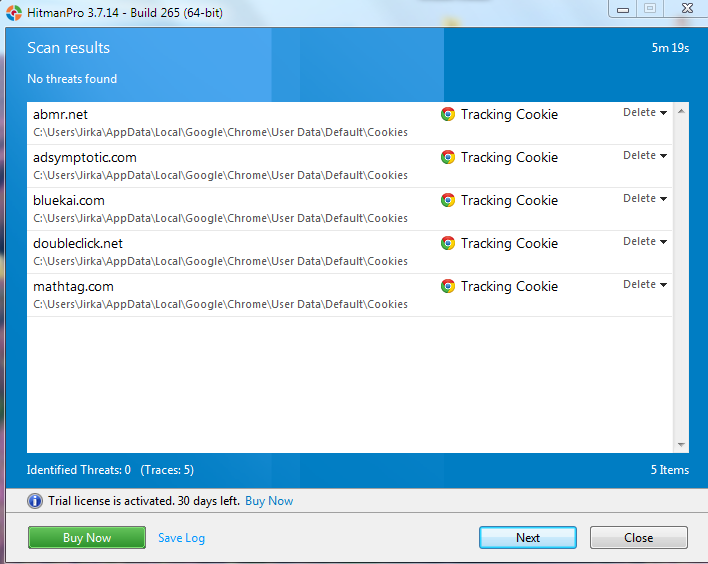This screenshot has height=564, width=708.
Task: Click the green Buy Now button
Action: tap(87, 537)
